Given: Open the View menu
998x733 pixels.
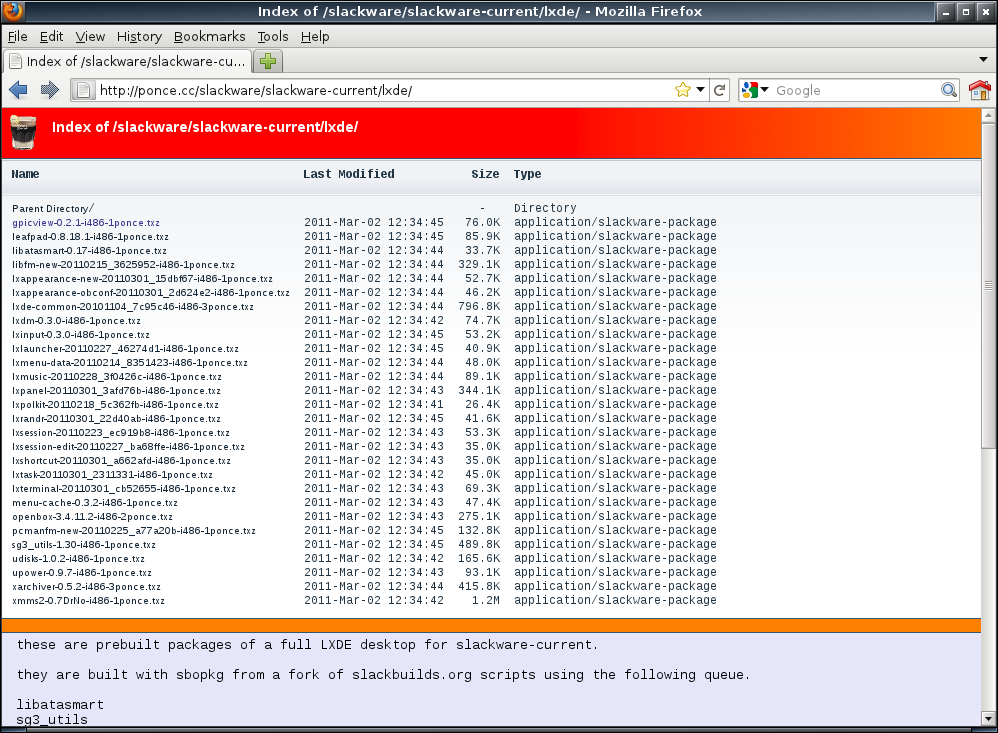Looking at the screenshot, I should [90, 37].
